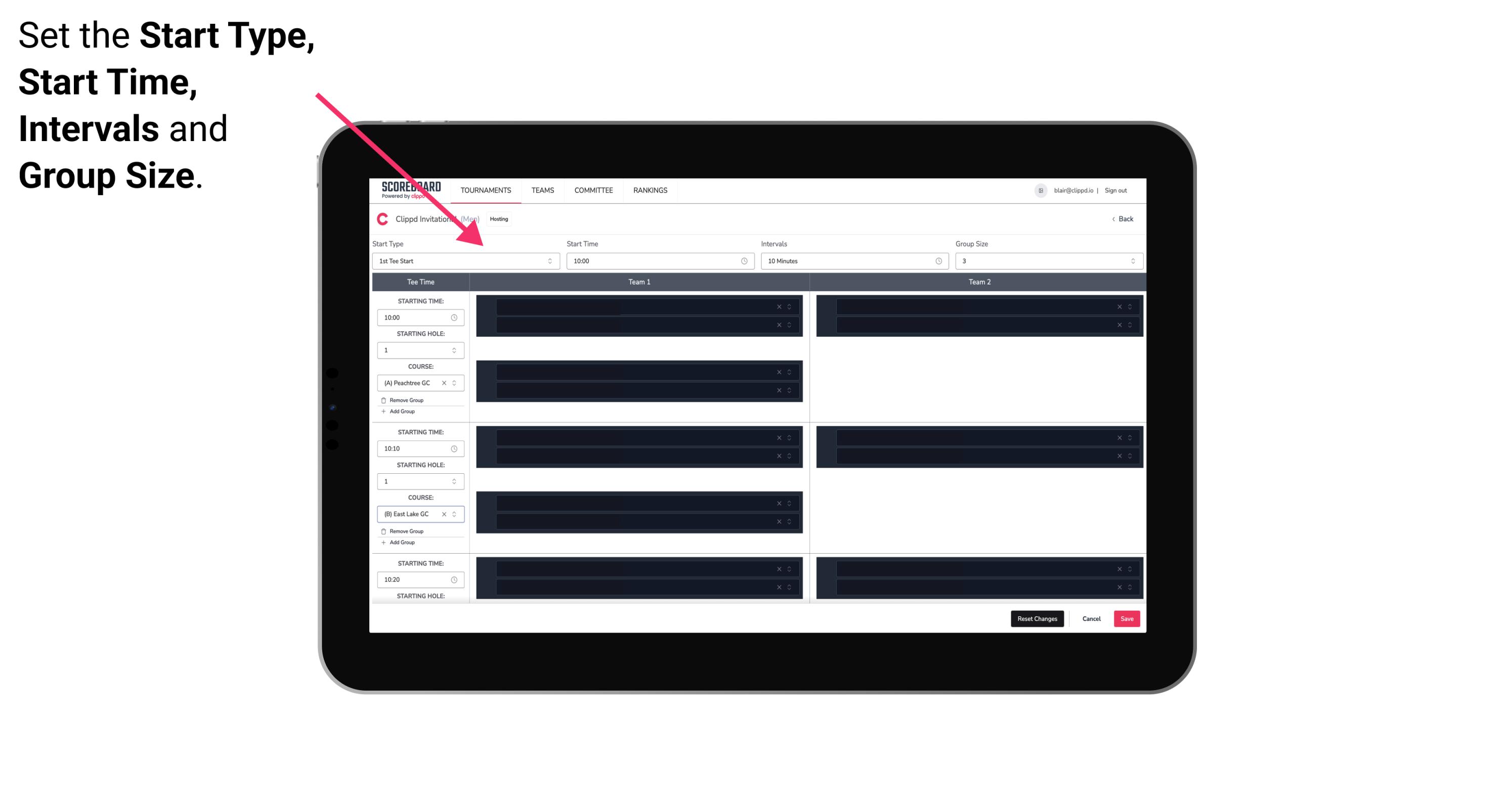Select the RANKINGS tab

[x=650, y=190]
